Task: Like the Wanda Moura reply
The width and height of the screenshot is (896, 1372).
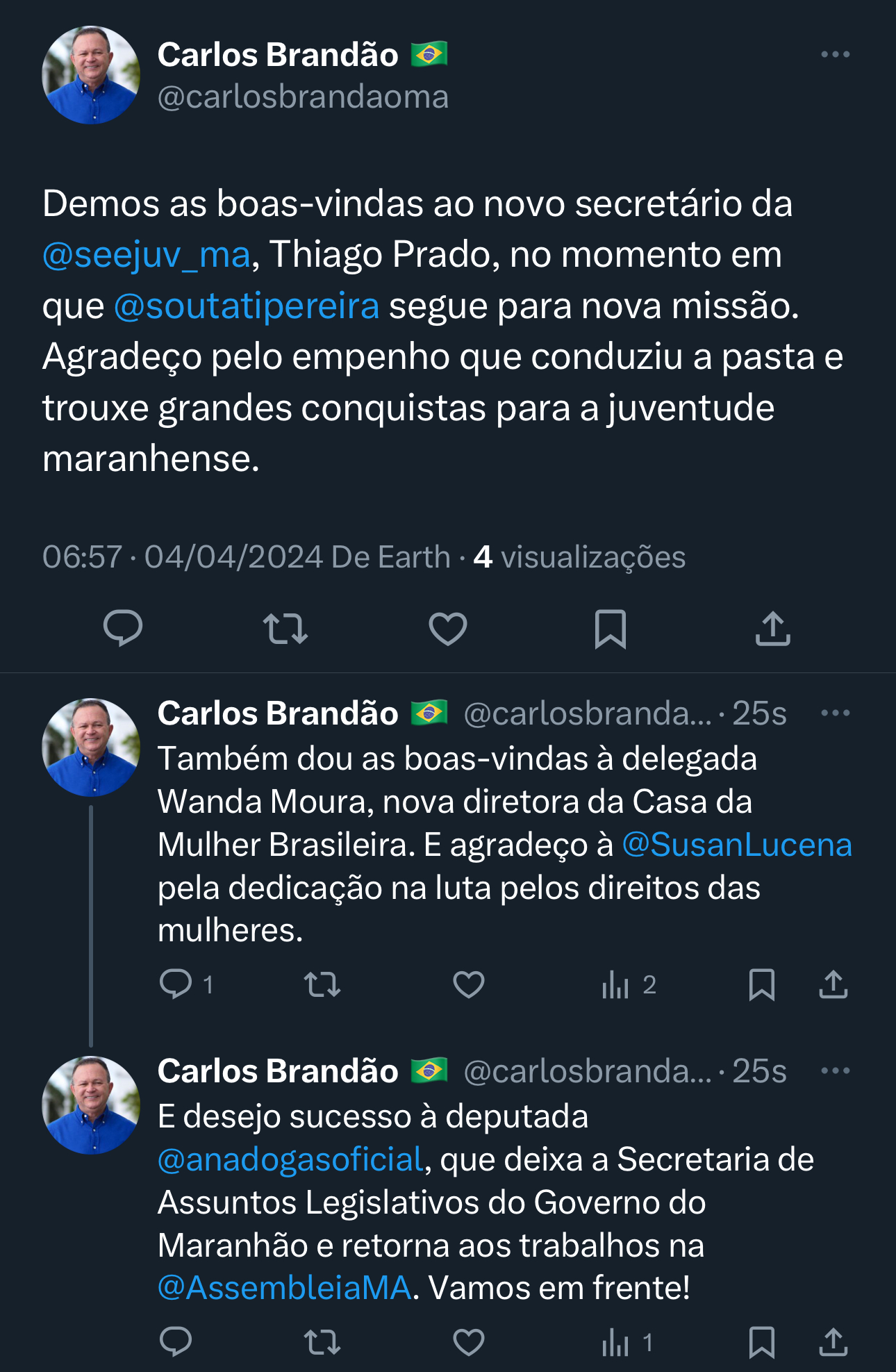Action: (469, 984)
